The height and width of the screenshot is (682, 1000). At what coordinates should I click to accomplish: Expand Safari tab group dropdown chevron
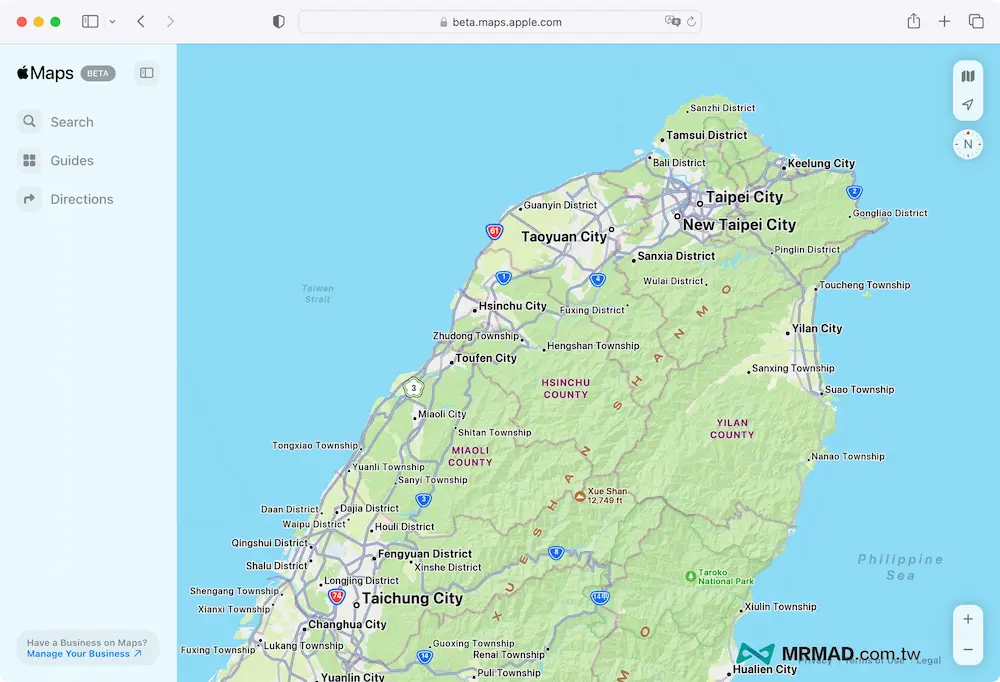pos(112,22)
